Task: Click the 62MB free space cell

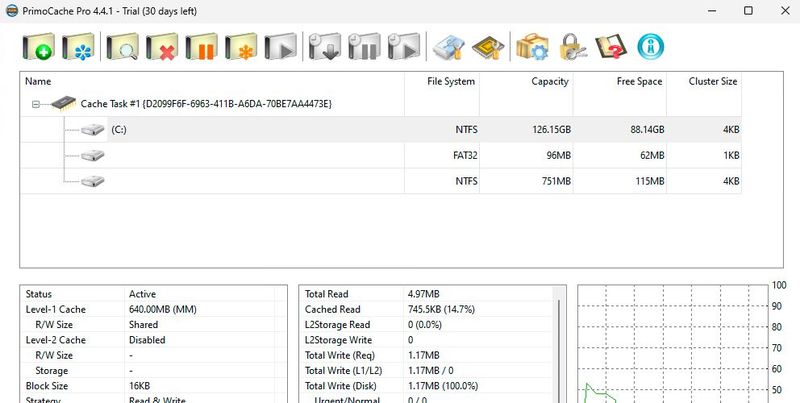Action: (652, 155)
